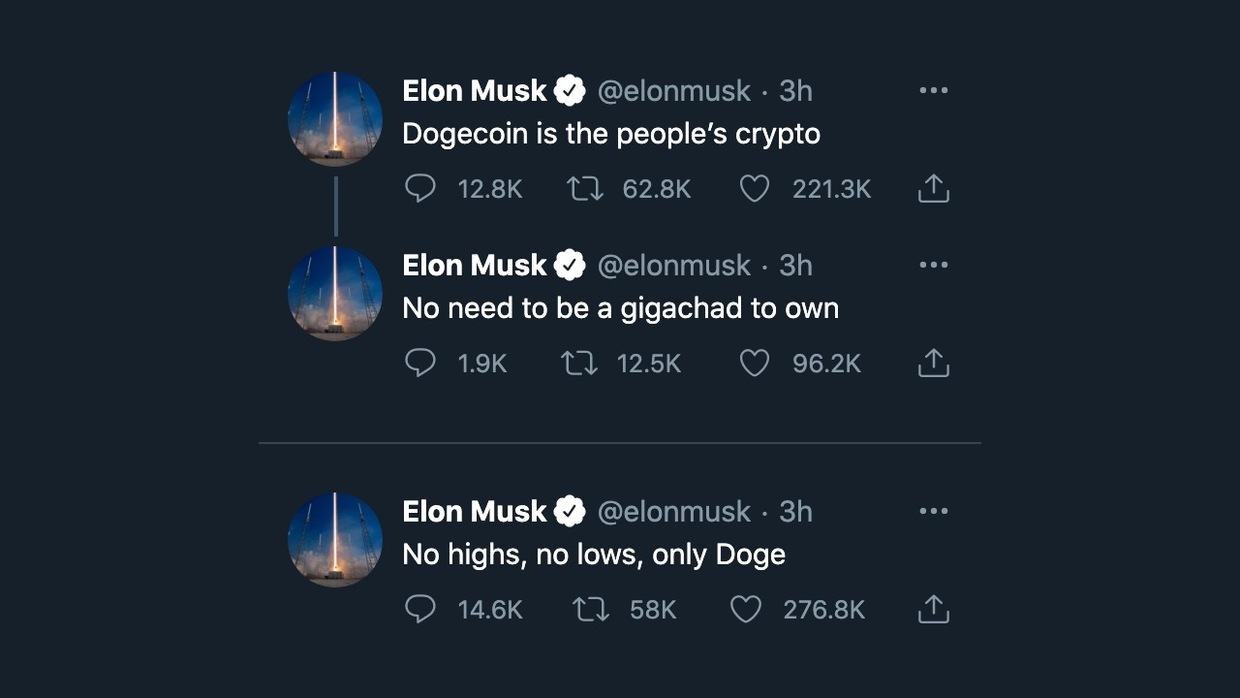Click the @elonmusk handle on the gigachad tweet
This screenshot has height=698, width=1240.
click(x=673, y=265)
